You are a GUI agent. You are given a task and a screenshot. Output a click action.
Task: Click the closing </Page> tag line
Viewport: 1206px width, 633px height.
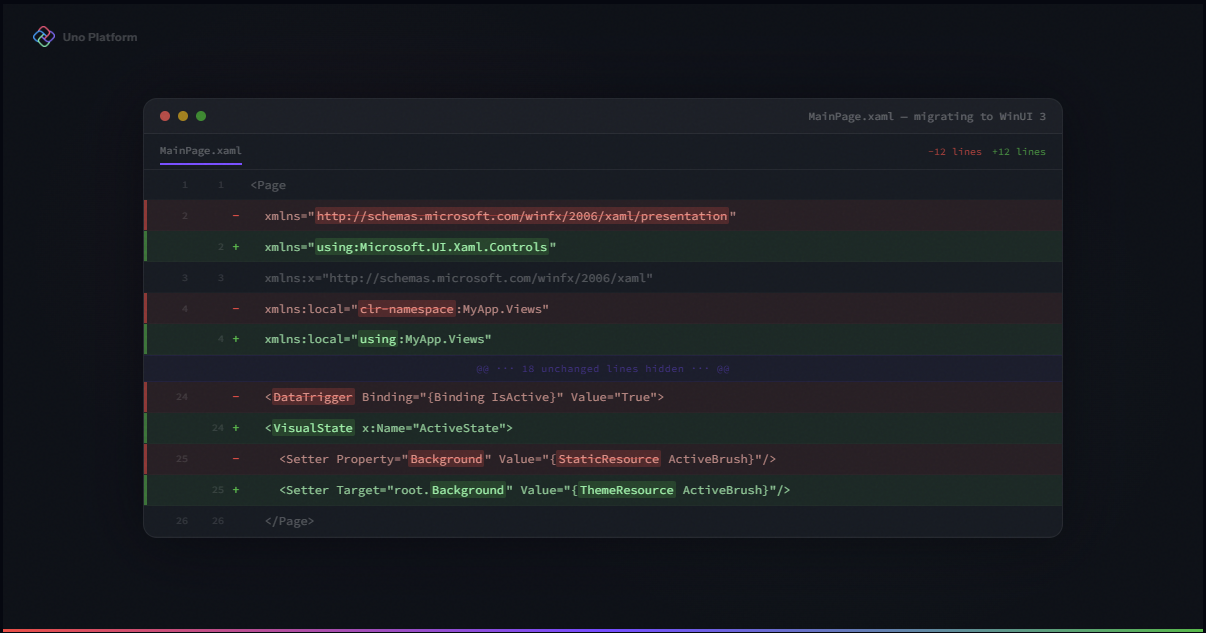(x=289, y=521)
